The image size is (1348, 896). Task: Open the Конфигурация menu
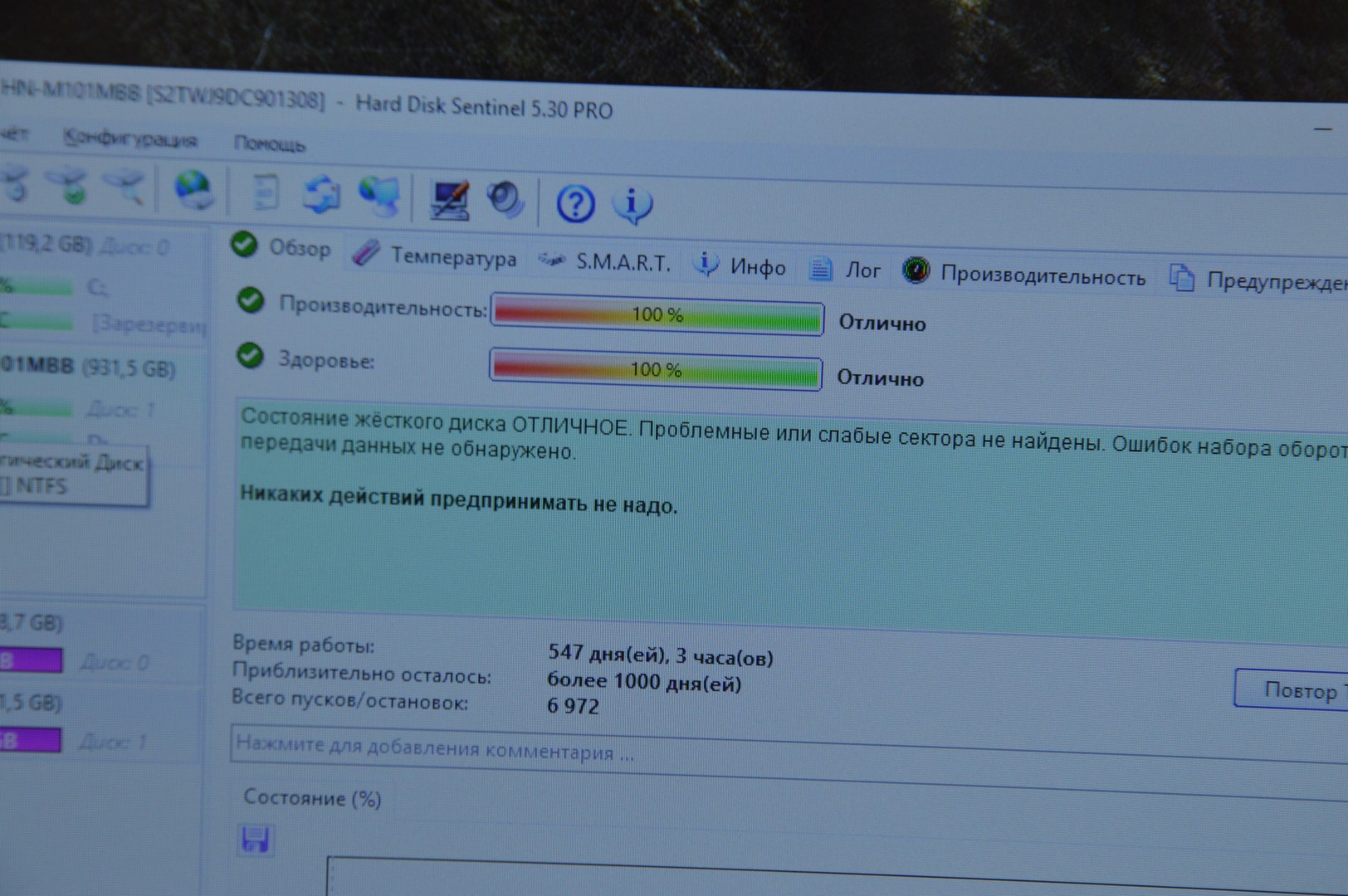(x=130, y=139)
